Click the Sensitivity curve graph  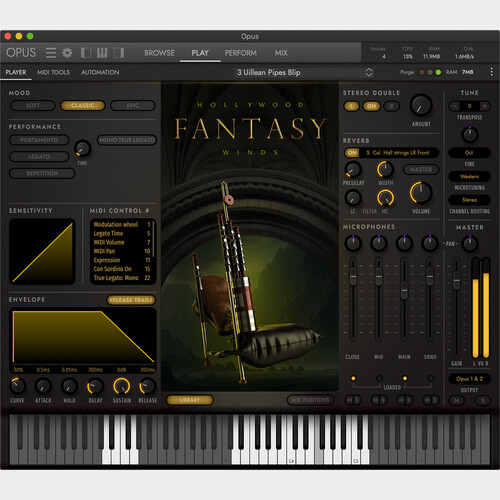[x=42, y=252]
